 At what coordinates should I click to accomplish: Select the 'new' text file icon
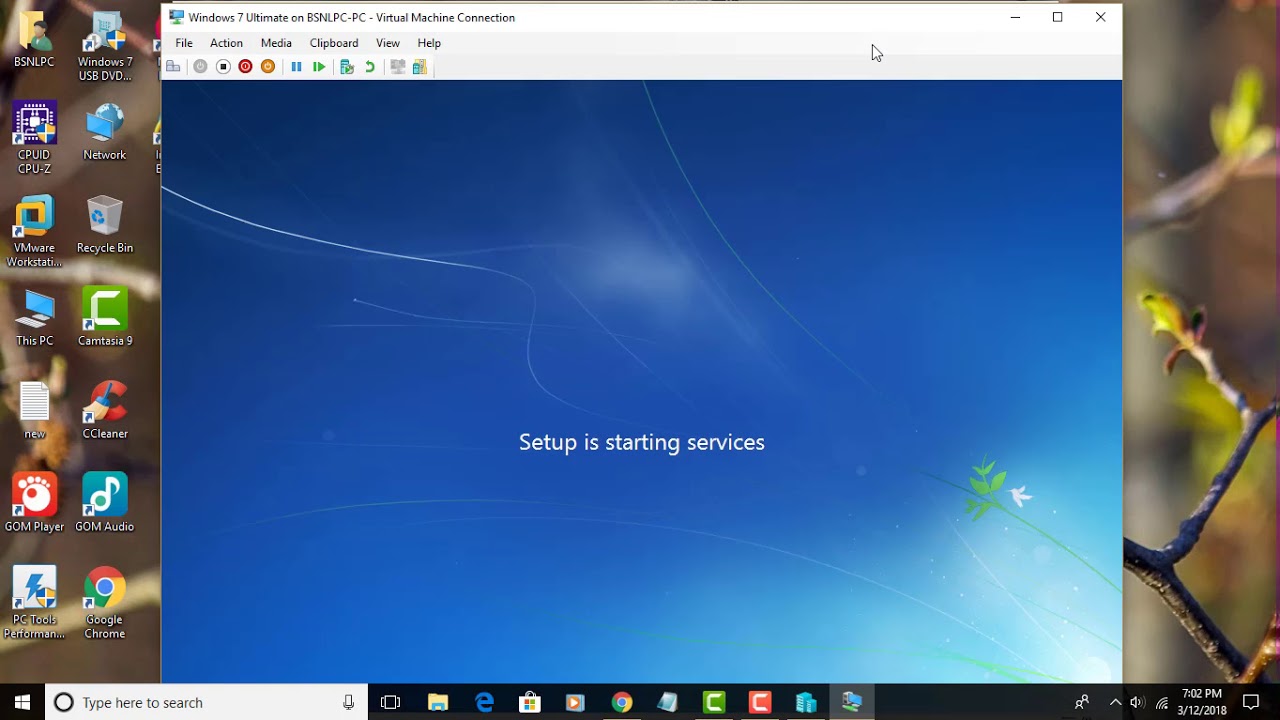(34, 411)
